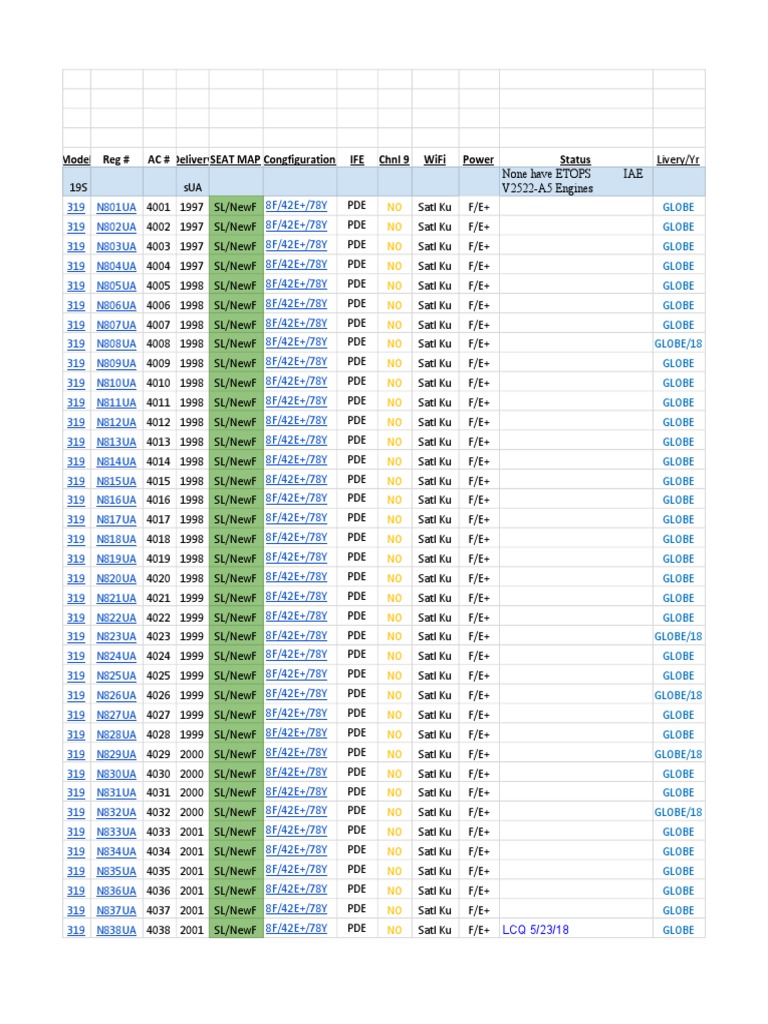Select AC number 4021 cell
This screenshot has width=768, height=1024.
tap(158, 598)
